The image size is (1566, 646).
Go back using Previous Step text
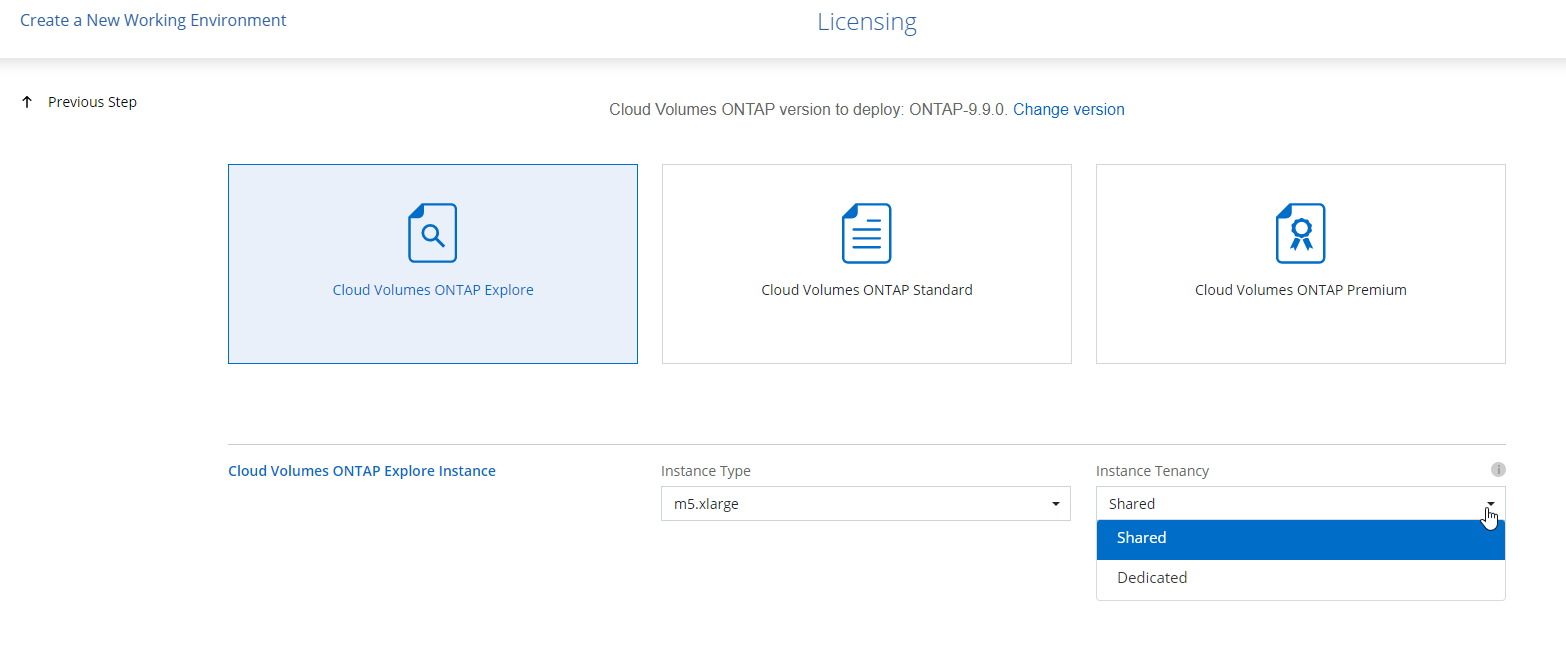point(92,102)
